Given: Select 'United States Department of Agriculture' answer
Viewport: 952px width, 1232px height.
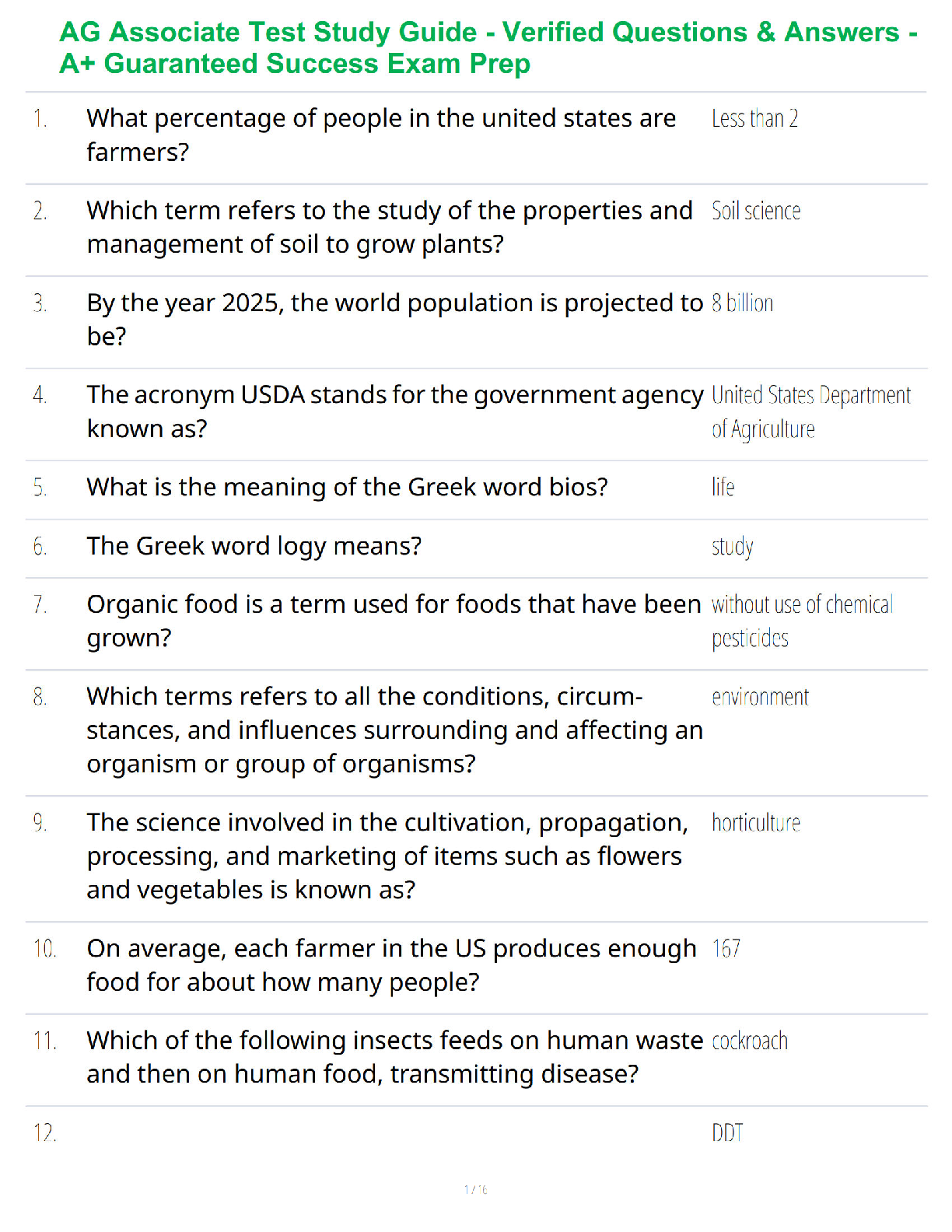Looking at the screenshot, I should click(x=811, y=412).
